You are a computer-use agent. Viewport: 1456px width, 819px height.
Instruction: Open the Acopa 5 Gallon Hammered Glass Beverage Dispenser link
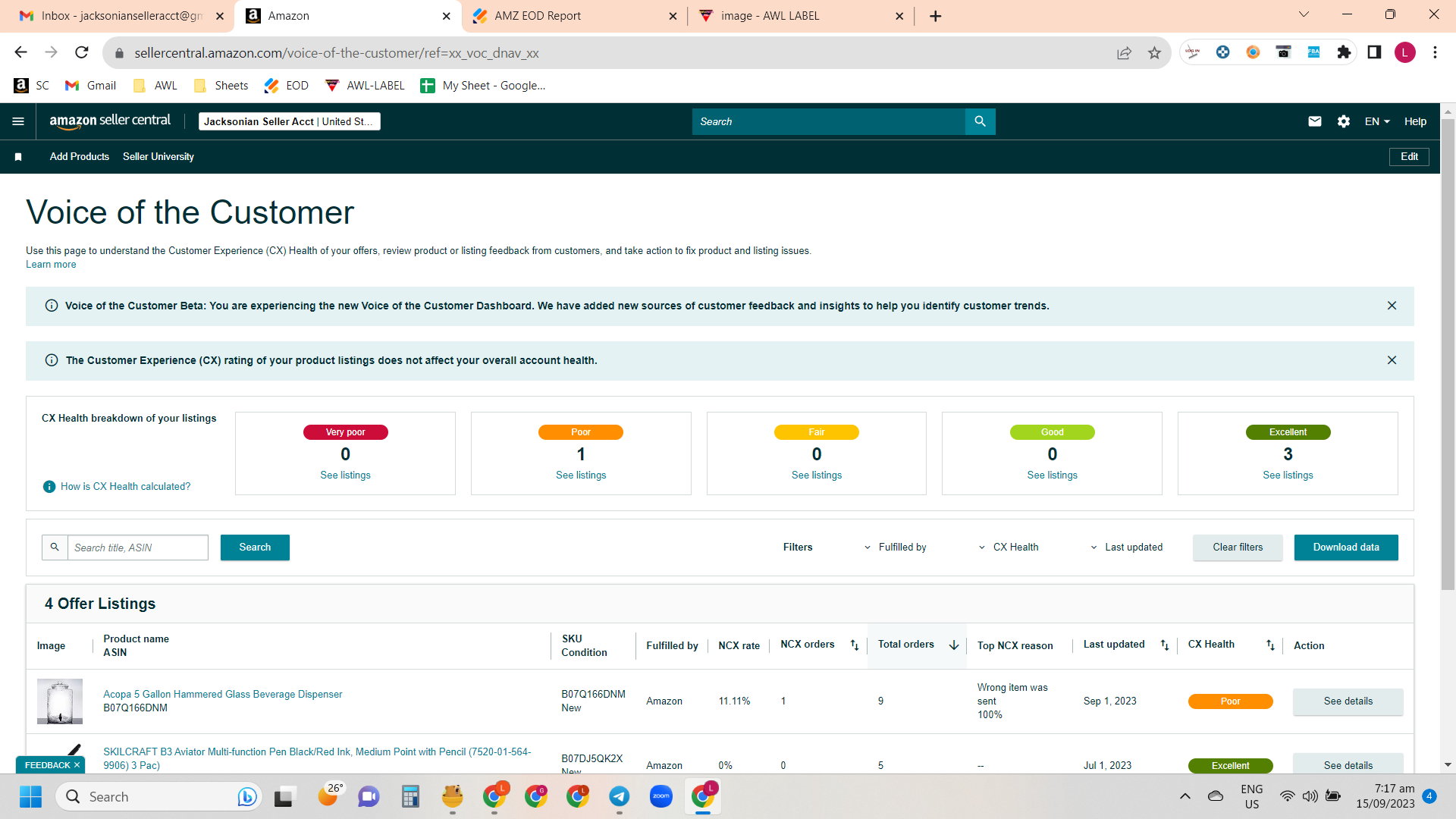tap(222, 695)
